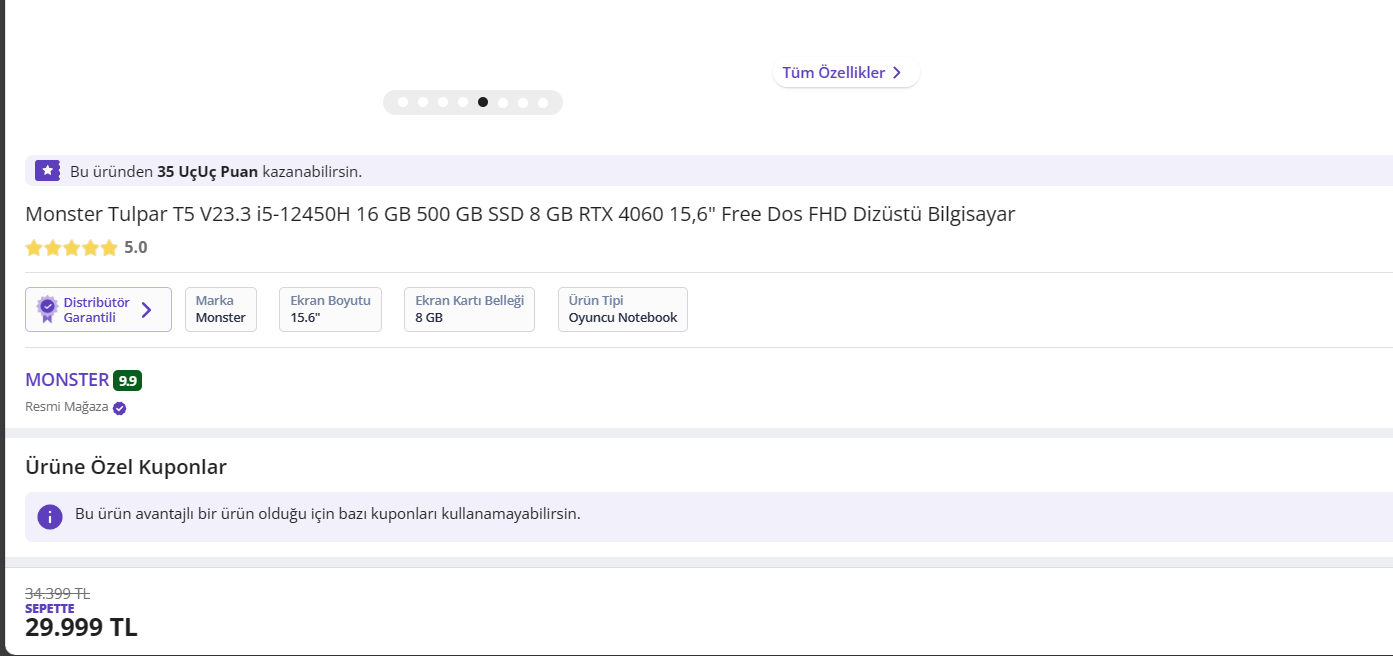Click the UçUç Puan star ticket icon
This screenshot has width=1393, height=656.
pos(47,171)
